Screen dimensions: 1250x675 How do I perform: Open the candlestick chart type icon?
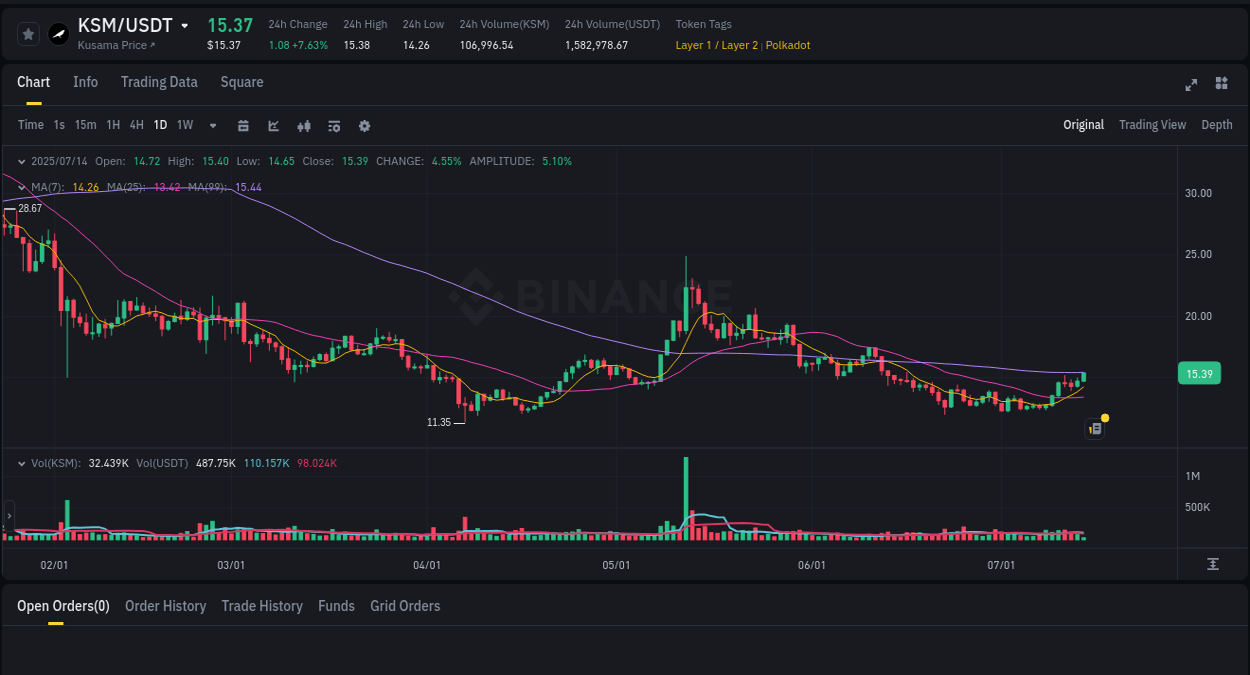(x=303, y=125)
